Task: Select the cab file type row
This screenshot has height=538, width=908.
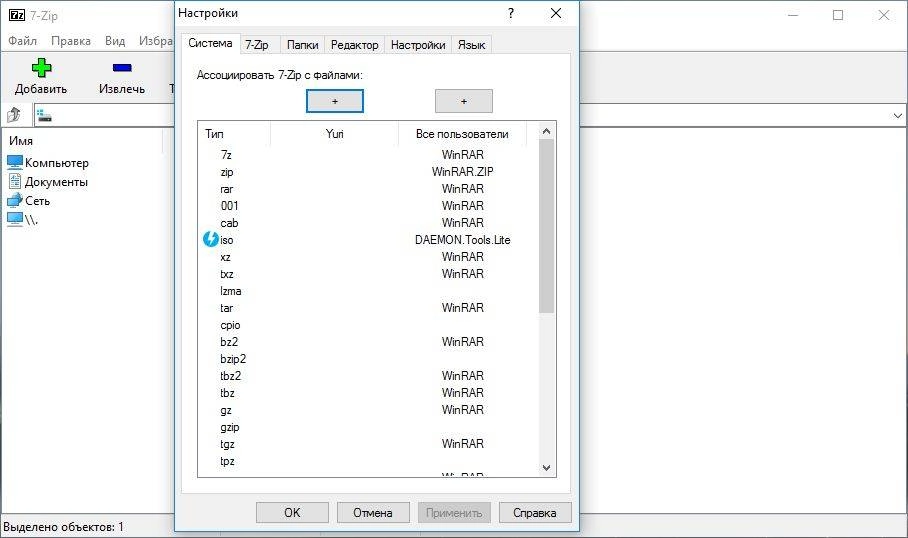Action: (x=368, y=223)
